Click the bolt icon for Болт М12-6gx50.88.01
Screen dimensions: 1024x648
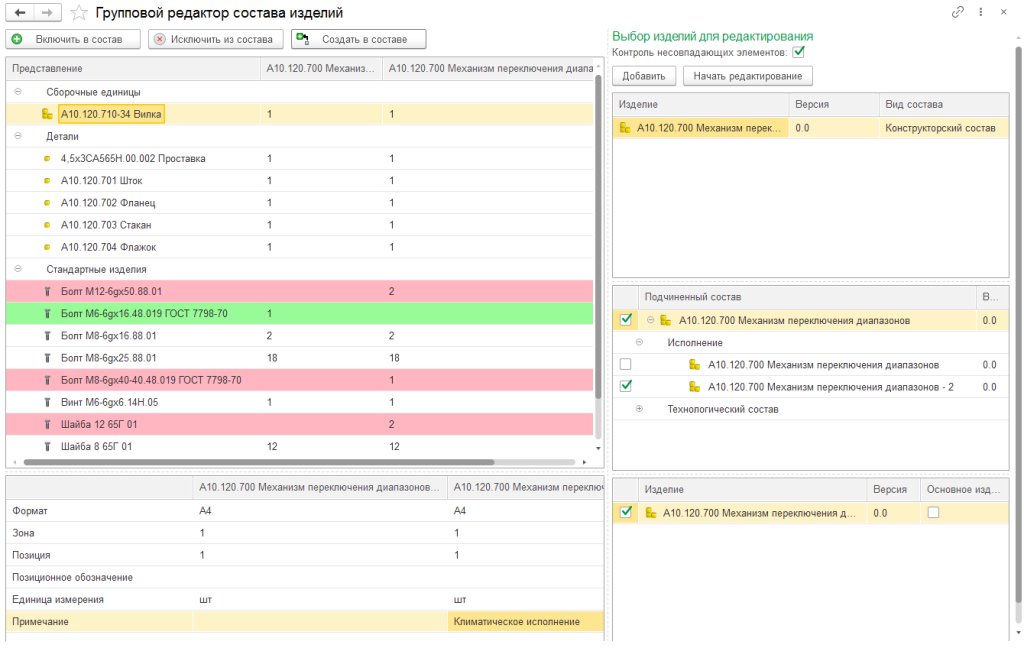coord(47,291)
